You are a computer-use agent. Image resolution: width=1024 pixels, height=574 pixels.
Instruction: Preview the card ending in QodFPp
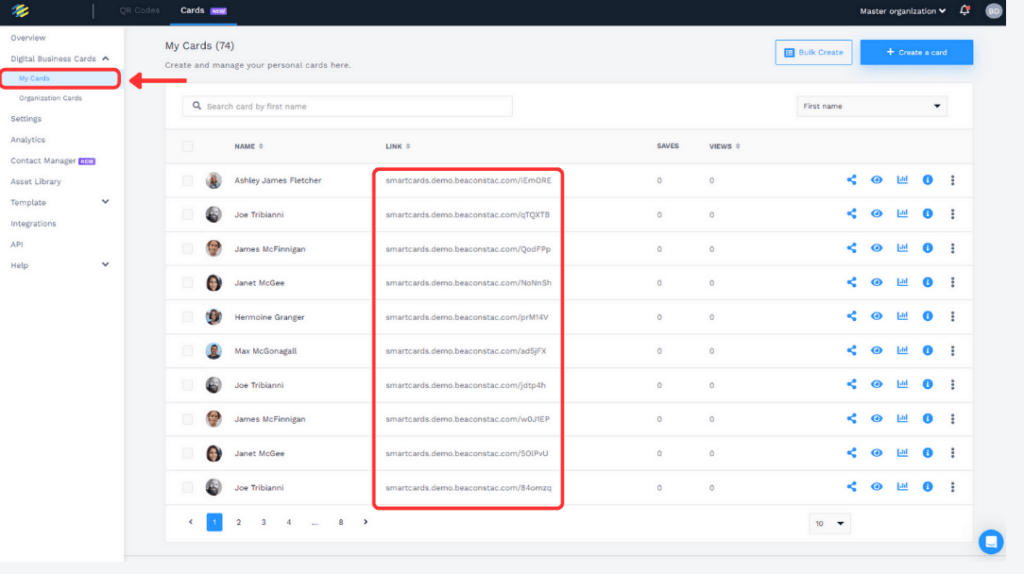coord(876,247)
